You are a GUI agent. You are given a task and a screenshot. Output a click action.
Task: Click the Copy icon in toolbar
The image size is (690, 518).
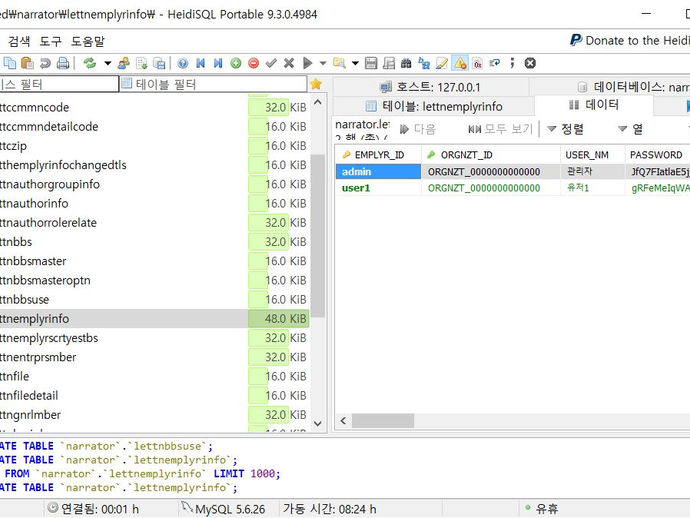point(10,63)
